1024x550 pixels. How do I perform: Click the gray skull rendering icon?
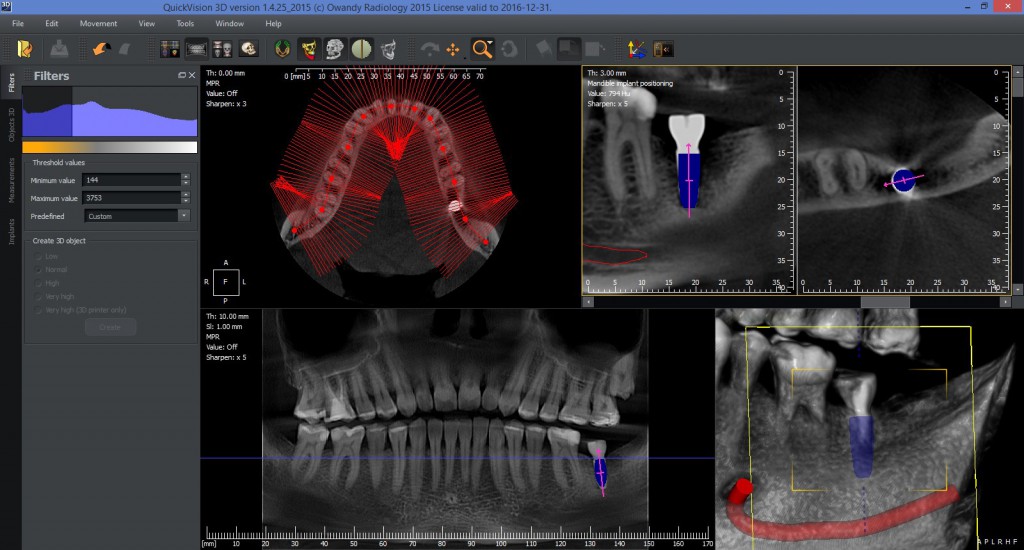pos(335,48)
